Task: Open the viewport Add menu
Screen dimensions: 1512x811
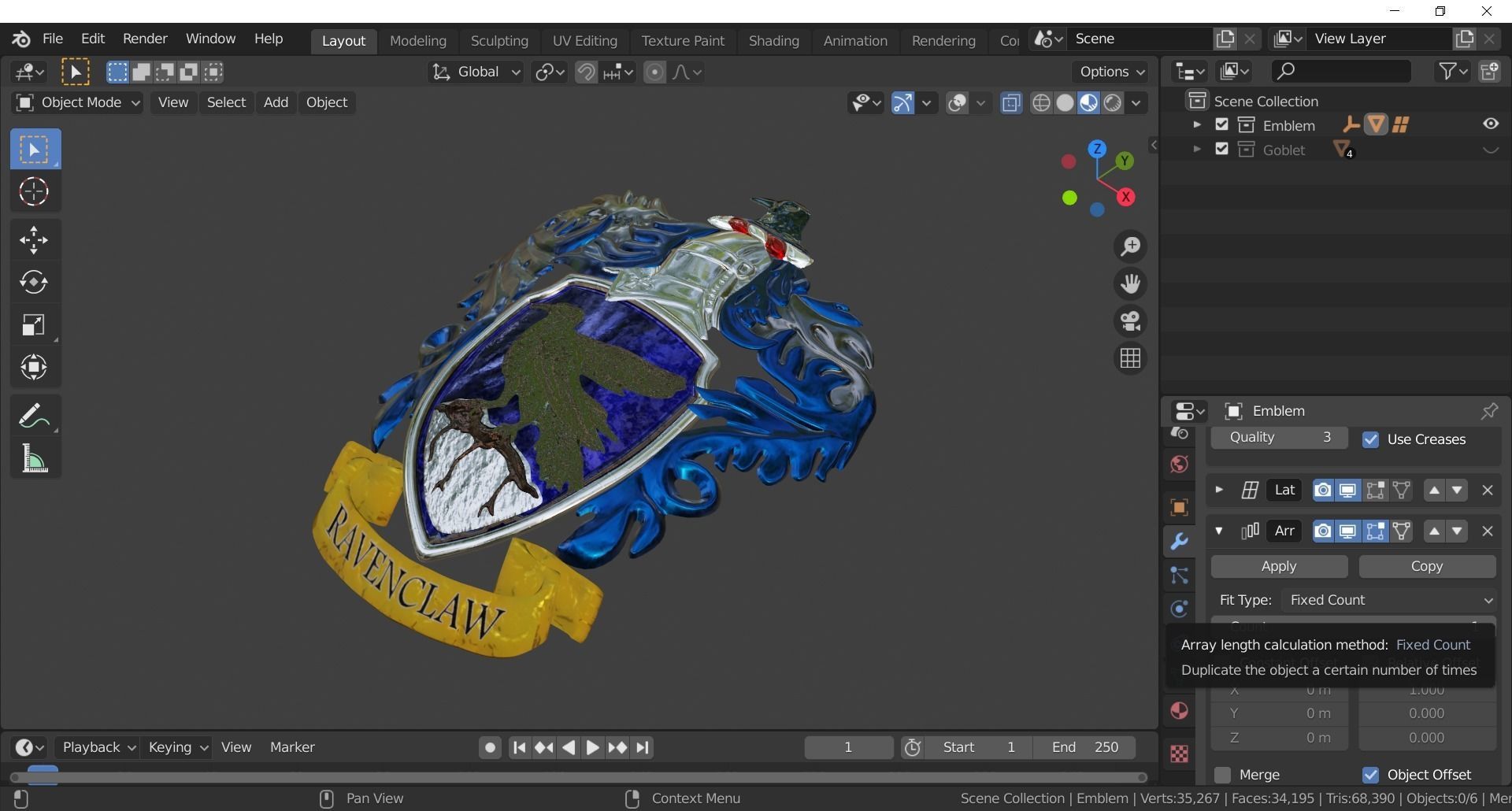Action: pyautogui.click(x=276, y=102)
